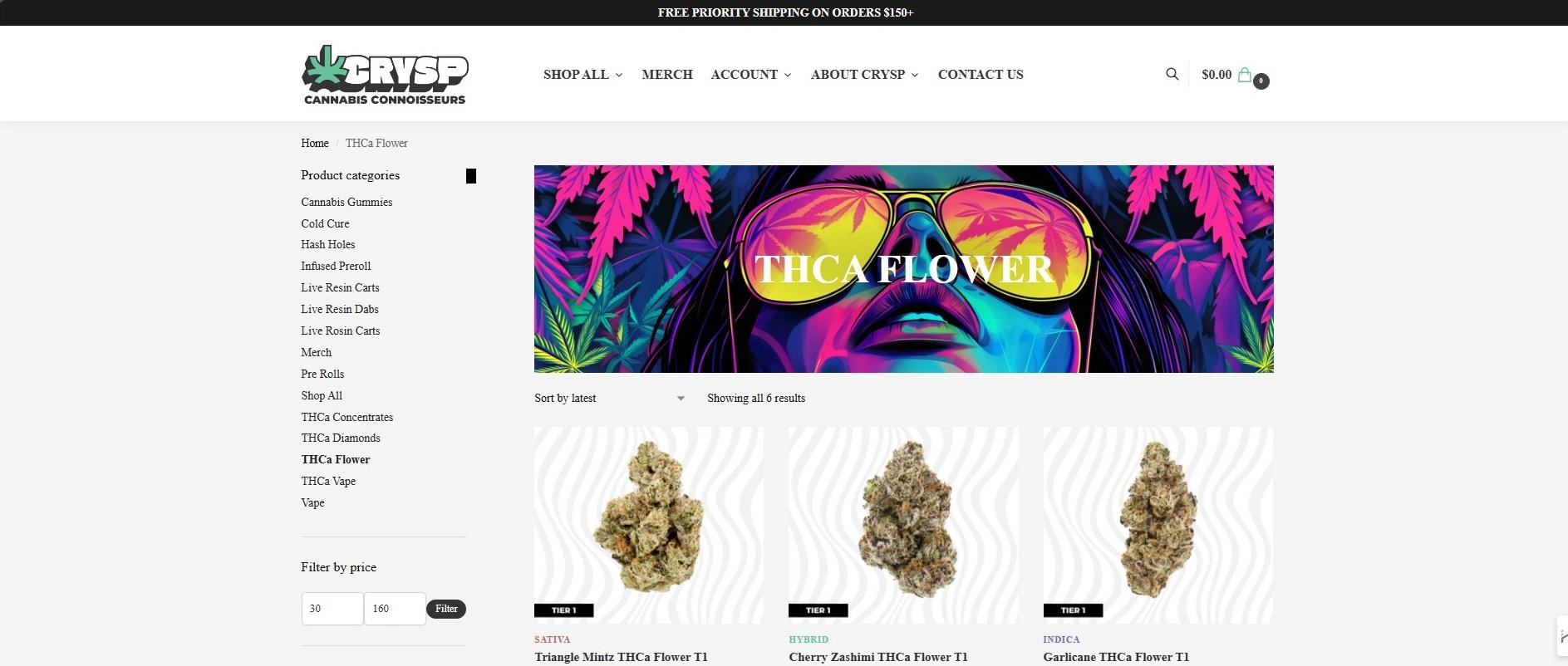Open the CONTACT US menu item

(981, 75)
